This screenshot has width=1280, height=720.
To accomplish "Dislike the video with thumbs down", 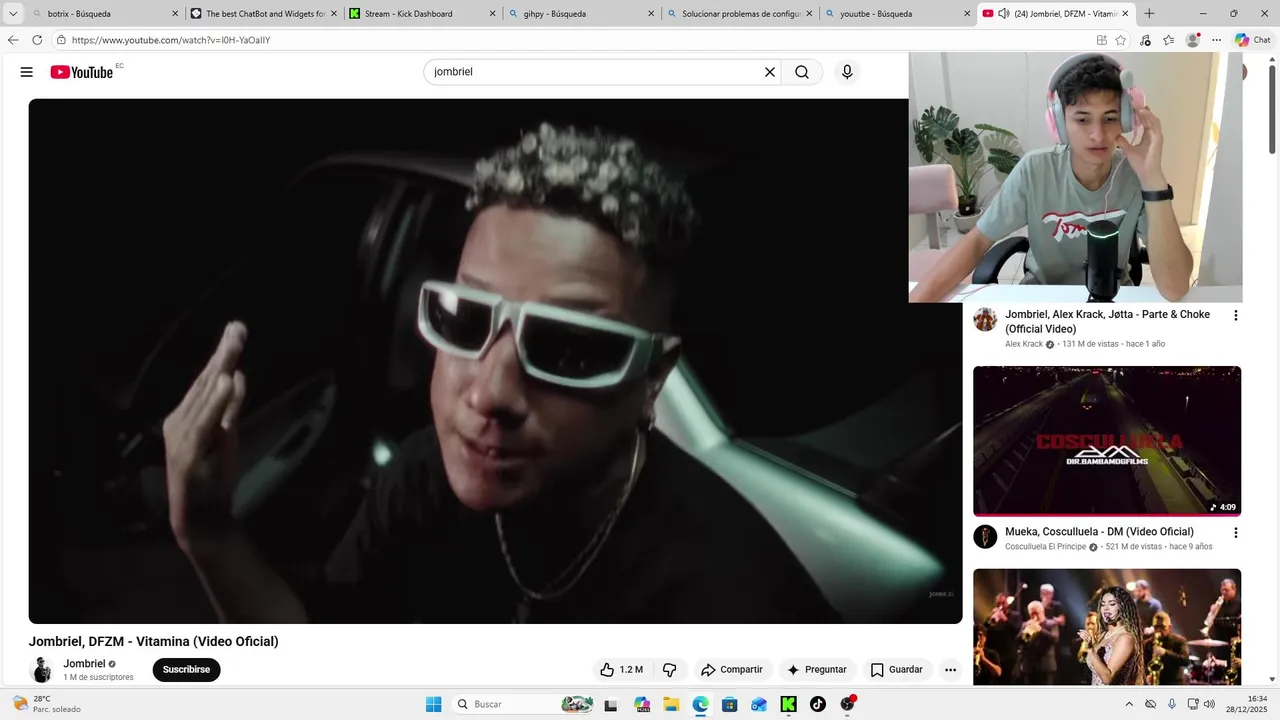I will pyautogui.click(x=670, y=670).
